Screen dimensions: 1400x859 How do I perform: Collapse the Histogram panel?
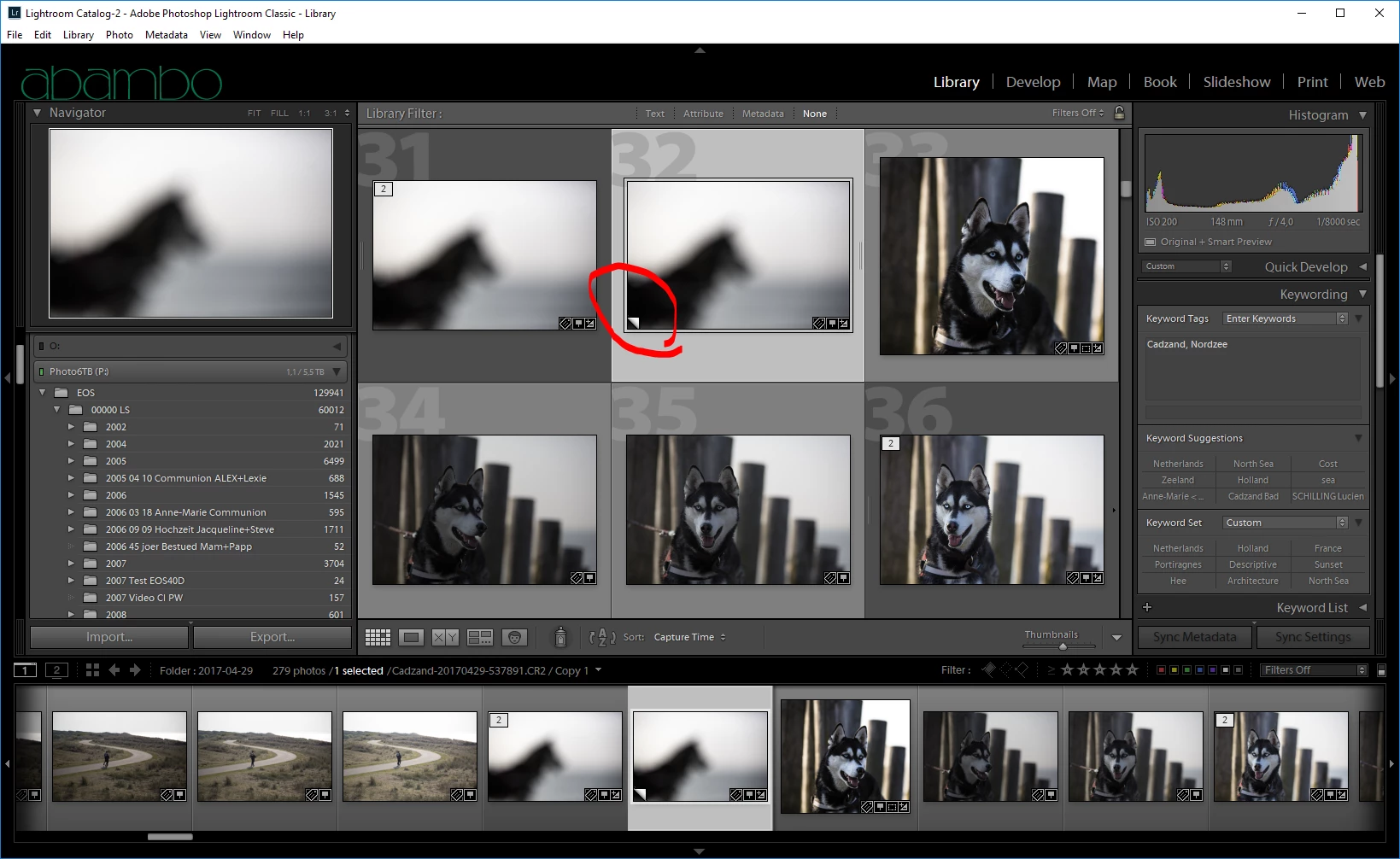[1362, 115]
